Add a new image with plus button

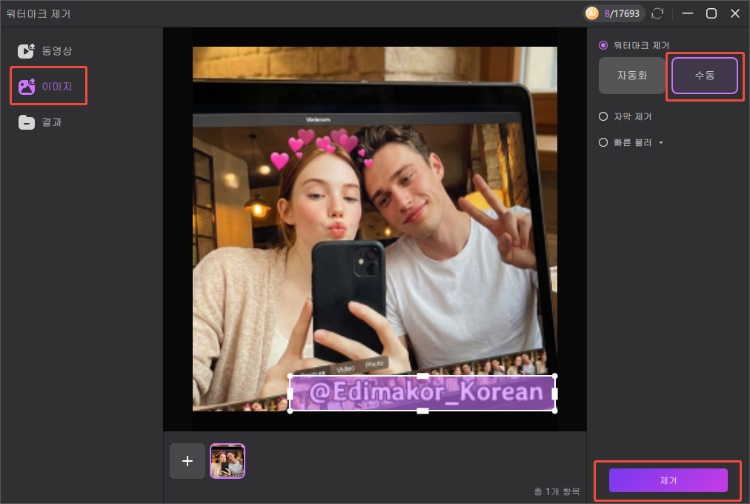coord(187,461)
